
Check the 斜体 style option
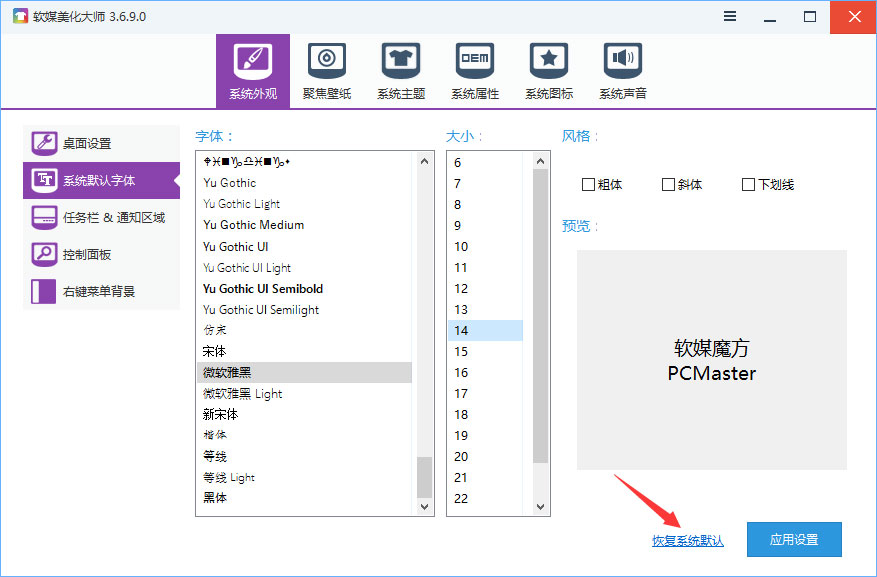pos(668,184)
